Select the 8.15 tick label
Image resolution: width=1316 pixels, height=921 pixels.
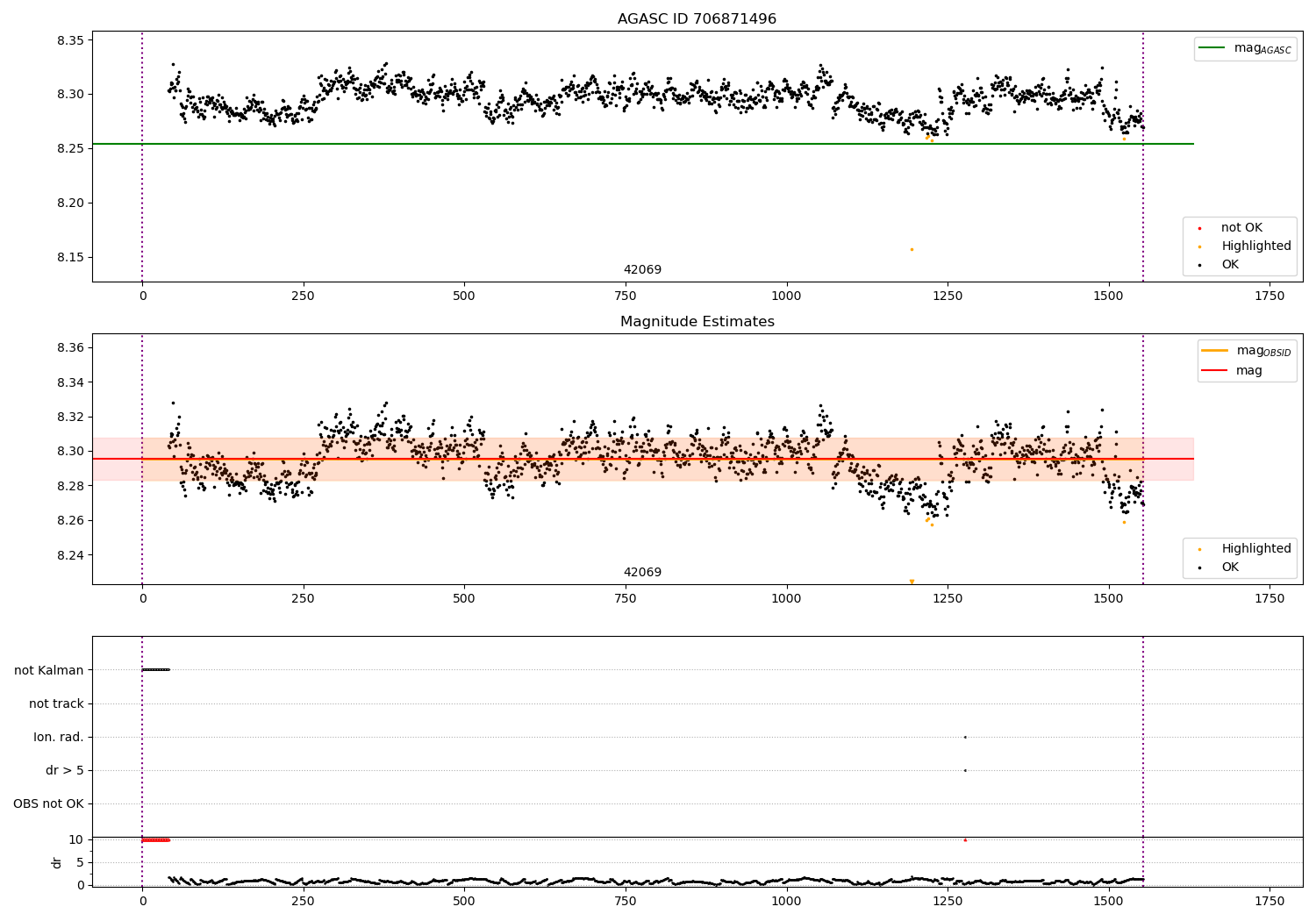click(x=70, y=258)
